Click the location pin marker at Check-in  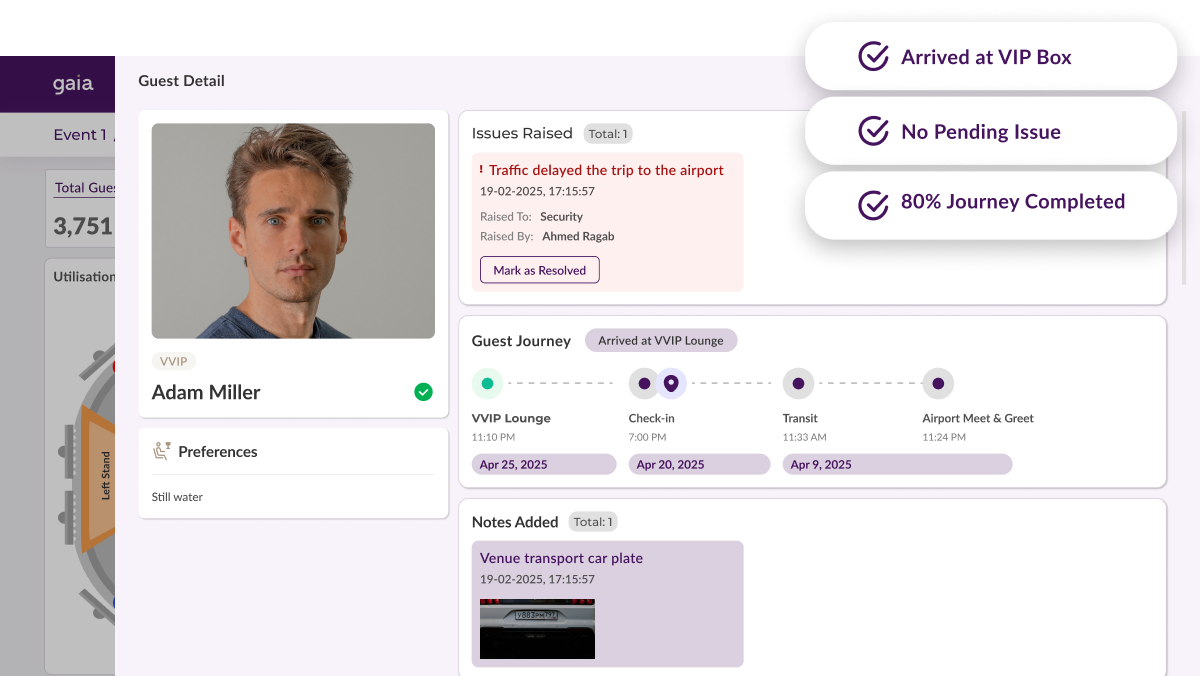pyautogui.click(x=671, y=383)
